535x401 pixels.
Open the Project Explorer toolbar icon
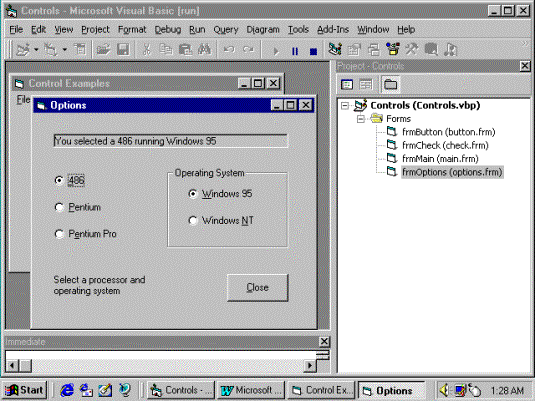tap(335, 49)
